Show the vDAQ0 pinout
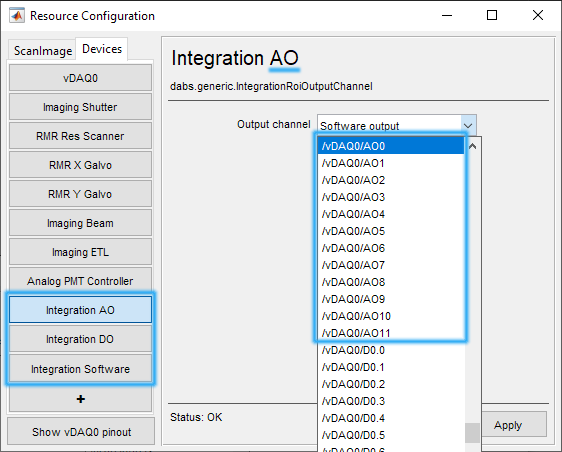562x452 pixels. (x=81, y=432)
